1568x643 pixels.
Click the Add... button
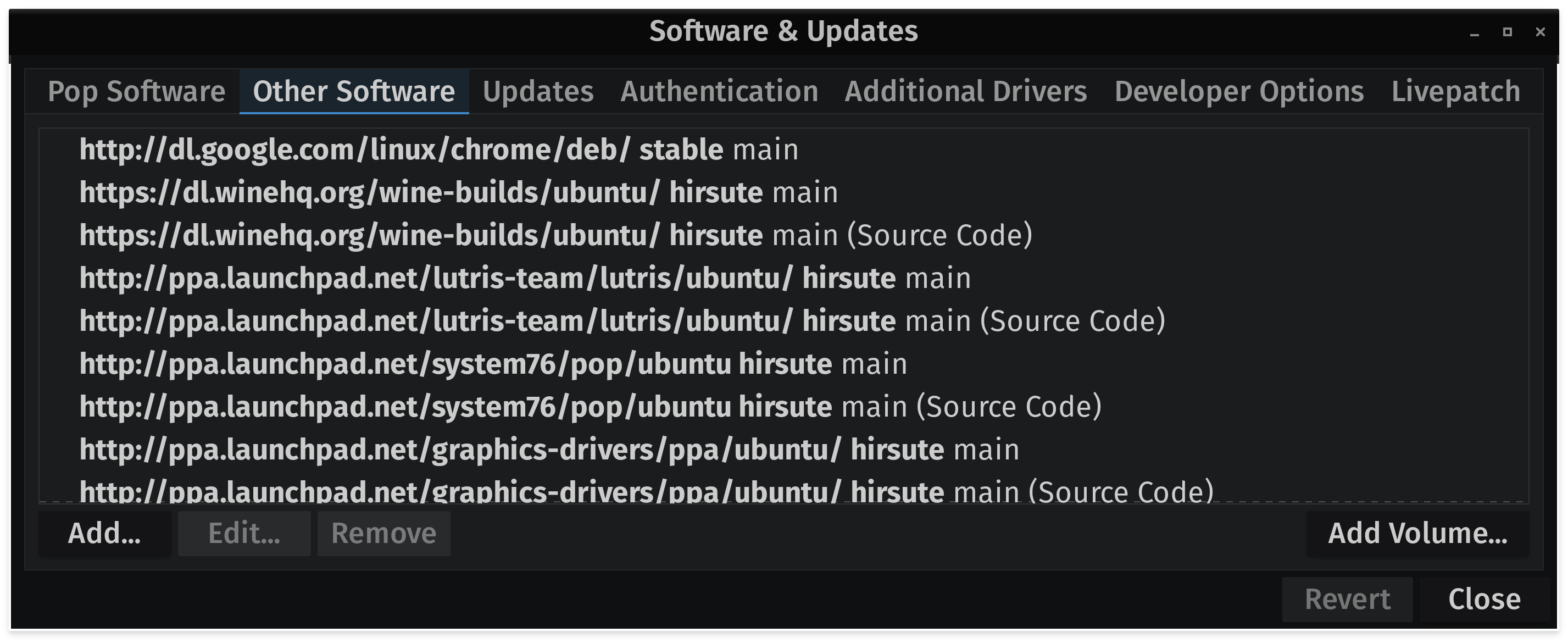point(104,534)
